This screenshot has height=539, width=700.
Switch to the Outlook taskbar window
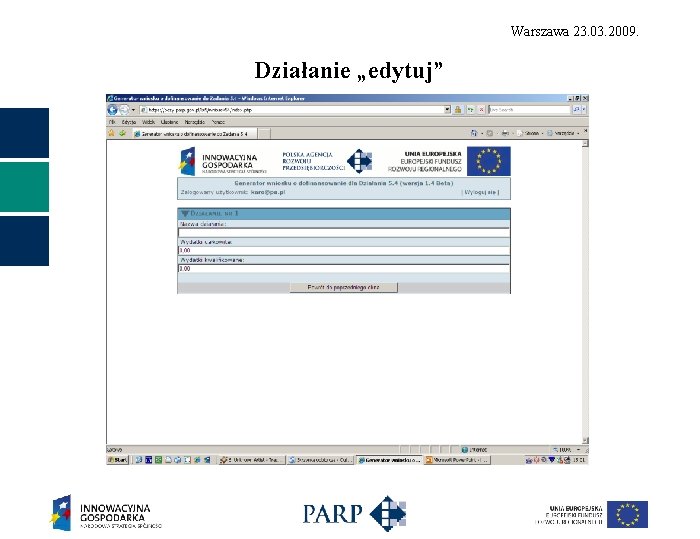[321, 460]
